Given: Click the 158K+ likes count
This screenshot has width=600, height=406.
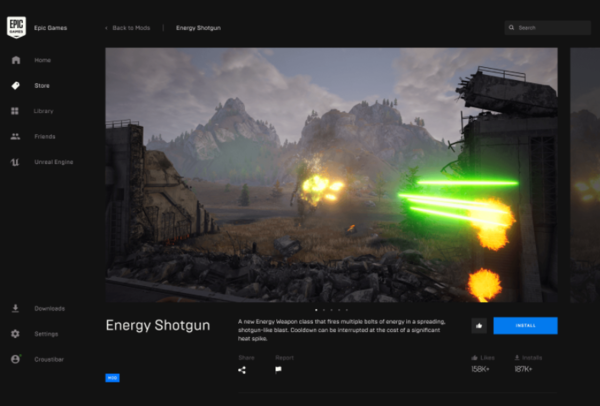Looking at the screenshot, I should point(480,369).
